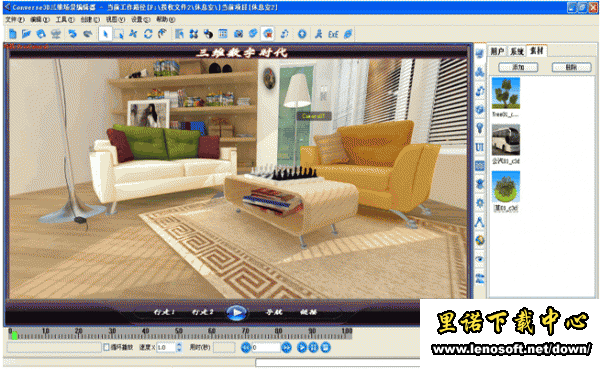Click the highlighted red-blue toolbar icon
This screenshot has height=369, width=600.
(268, 34)
